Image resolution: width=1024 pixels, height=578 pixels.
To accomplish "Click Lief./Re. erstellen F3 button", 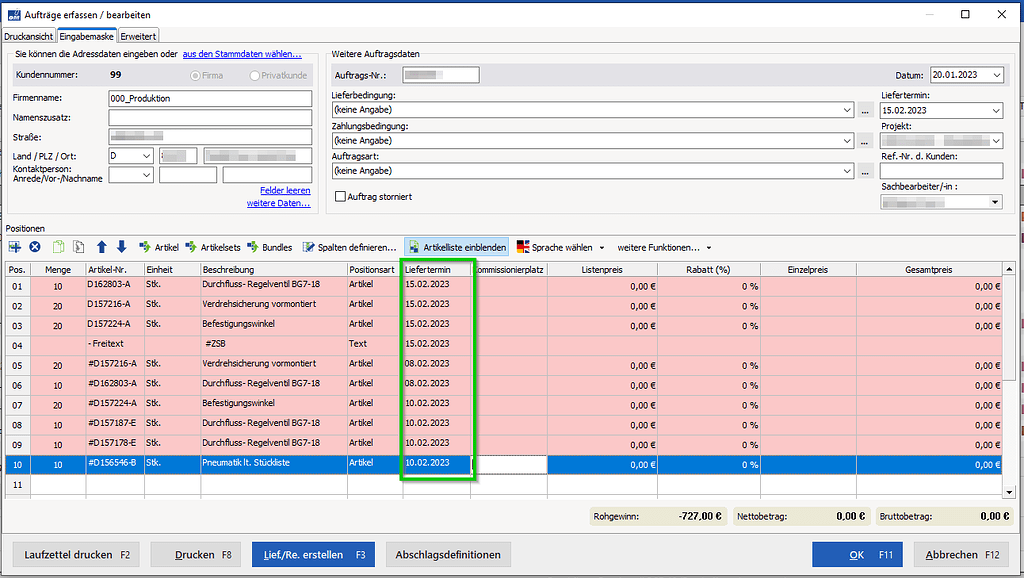I will pos(313,554).
